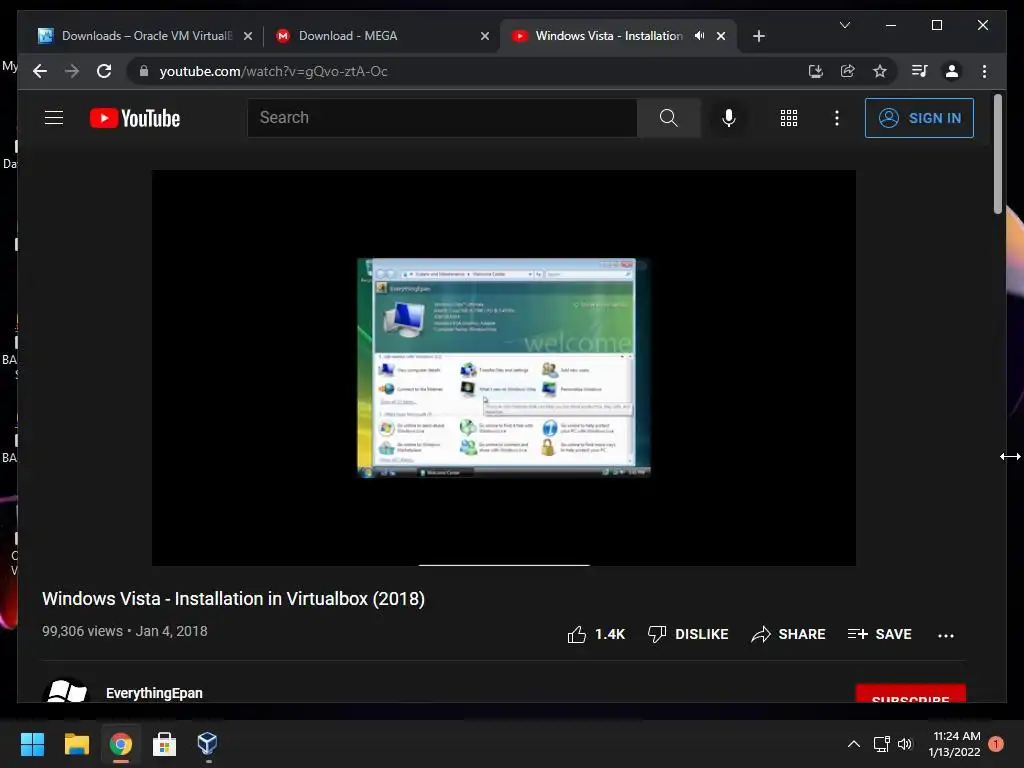Open Chrome media controls icon
Viewport: 1024px width, 768px height.
click(x=920, y=71)
